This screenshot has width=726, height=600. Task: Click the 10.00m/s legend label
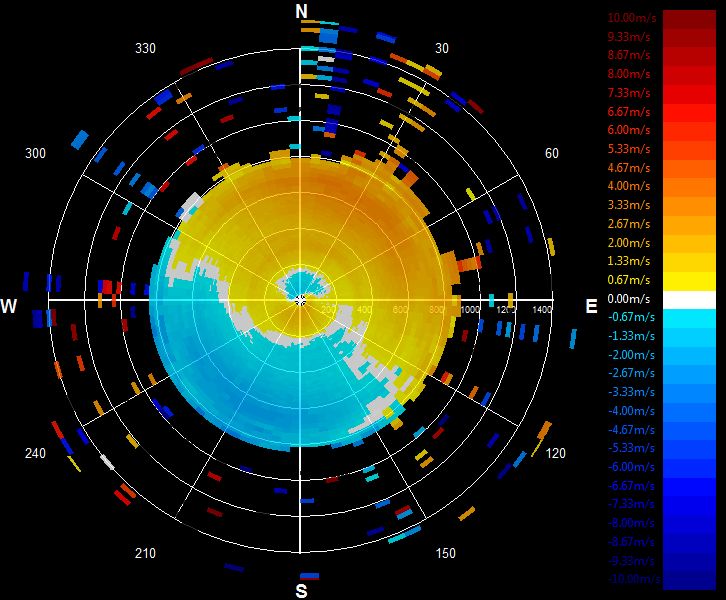pyautogui.click(x=632, y=18)
